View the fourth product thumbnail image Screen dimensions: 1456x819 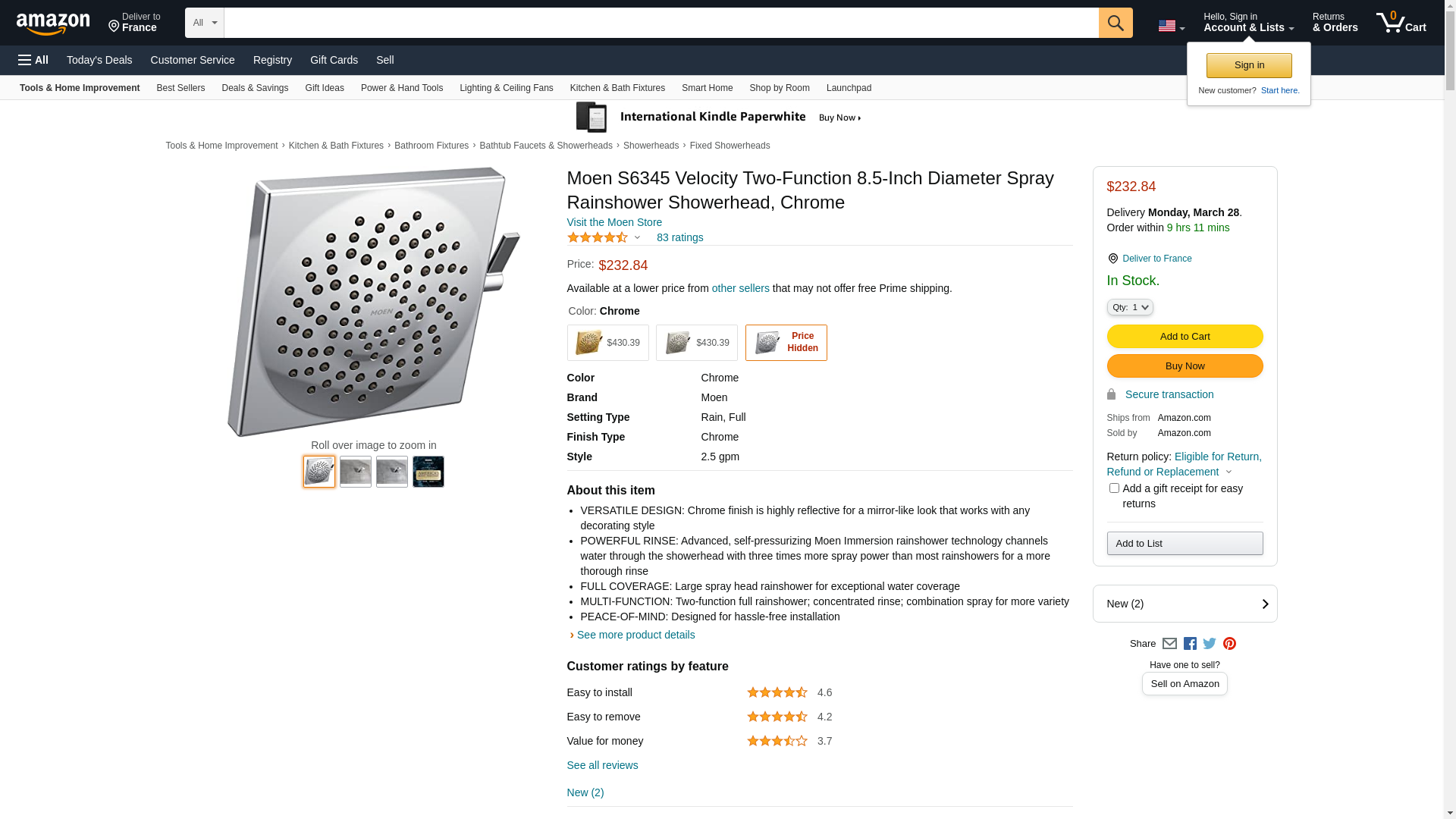click(x=428, y=472)
